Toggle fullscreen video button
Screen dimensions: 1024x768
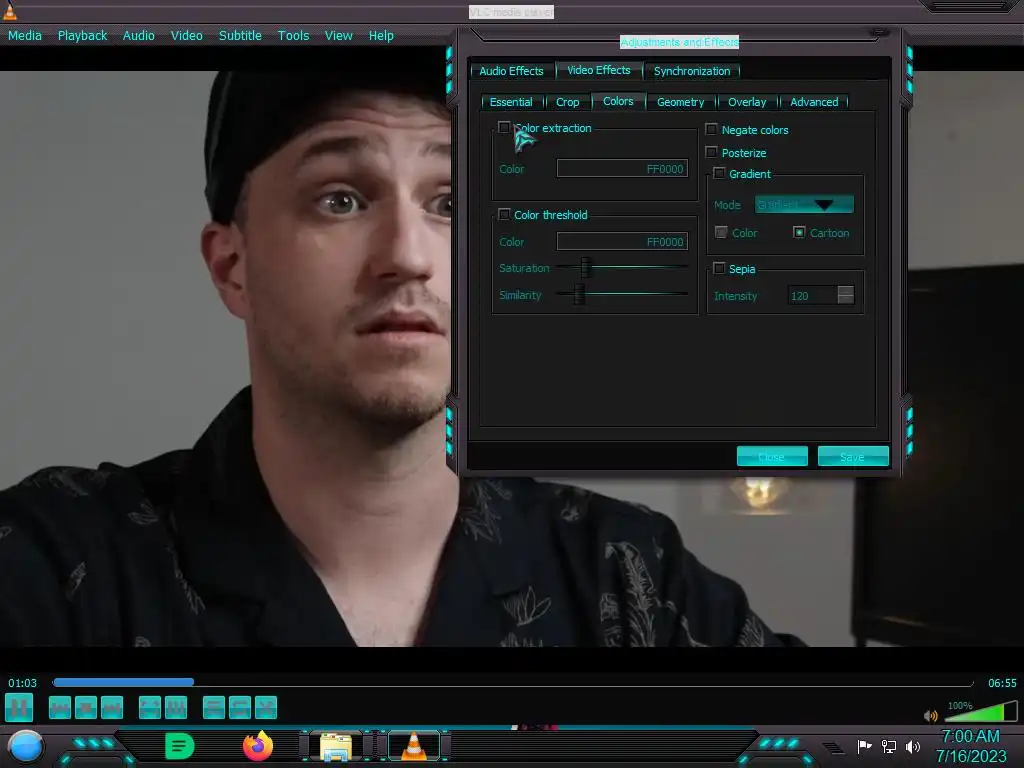point(150,708)
